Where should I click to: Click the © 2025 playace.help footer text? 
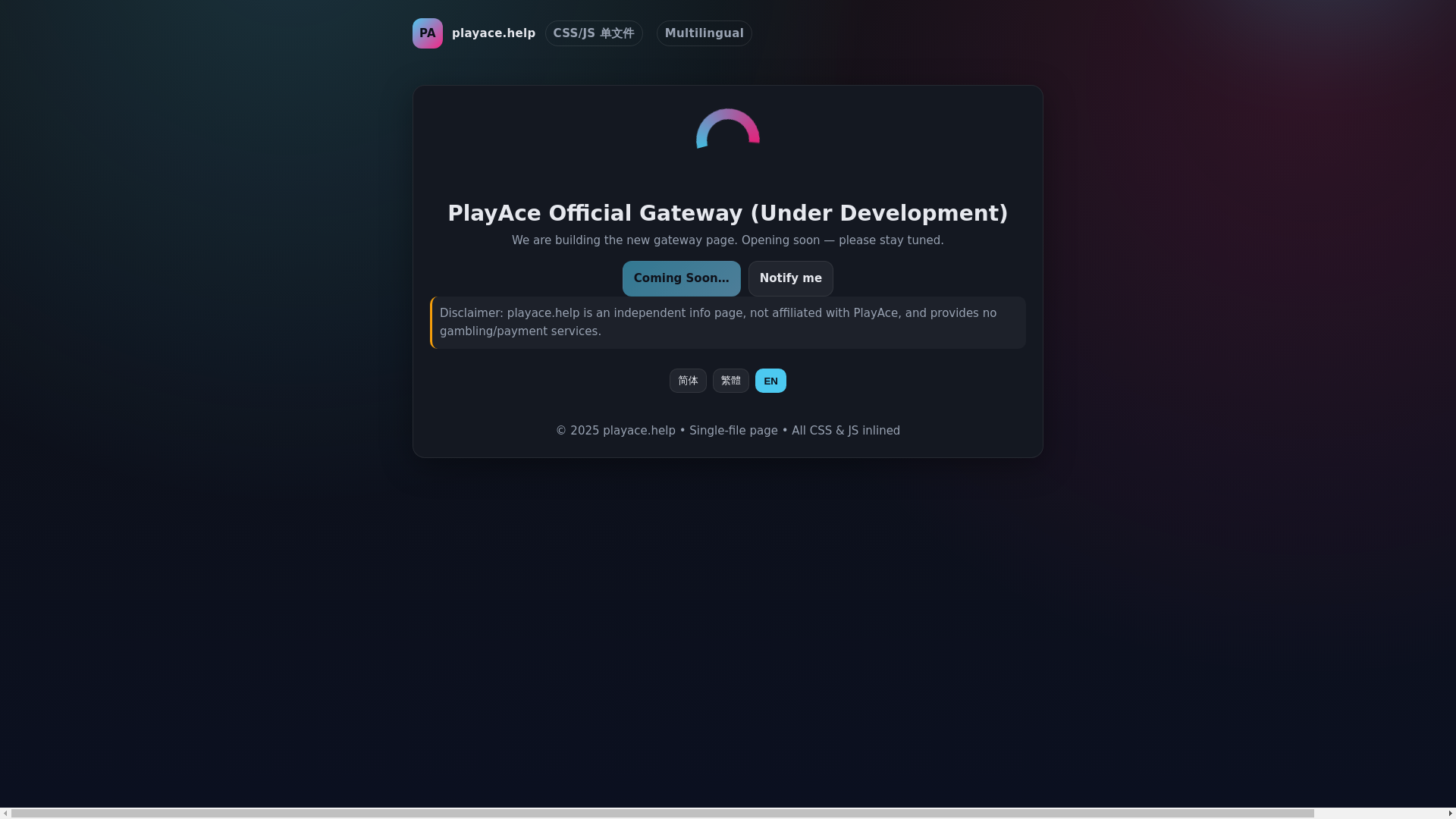click(728, 431)
